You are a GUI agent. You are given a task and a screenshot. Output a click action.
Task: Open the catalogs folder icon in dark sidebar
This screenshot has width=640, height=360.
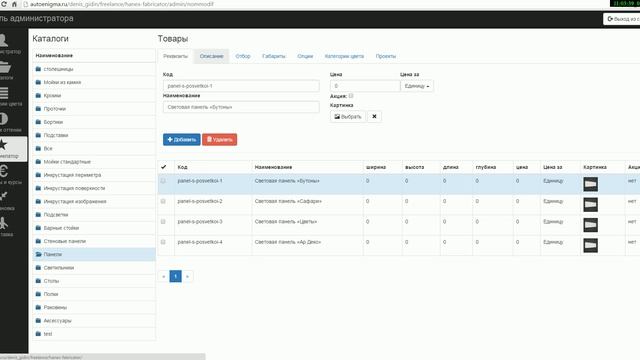[x=4, y=67]
